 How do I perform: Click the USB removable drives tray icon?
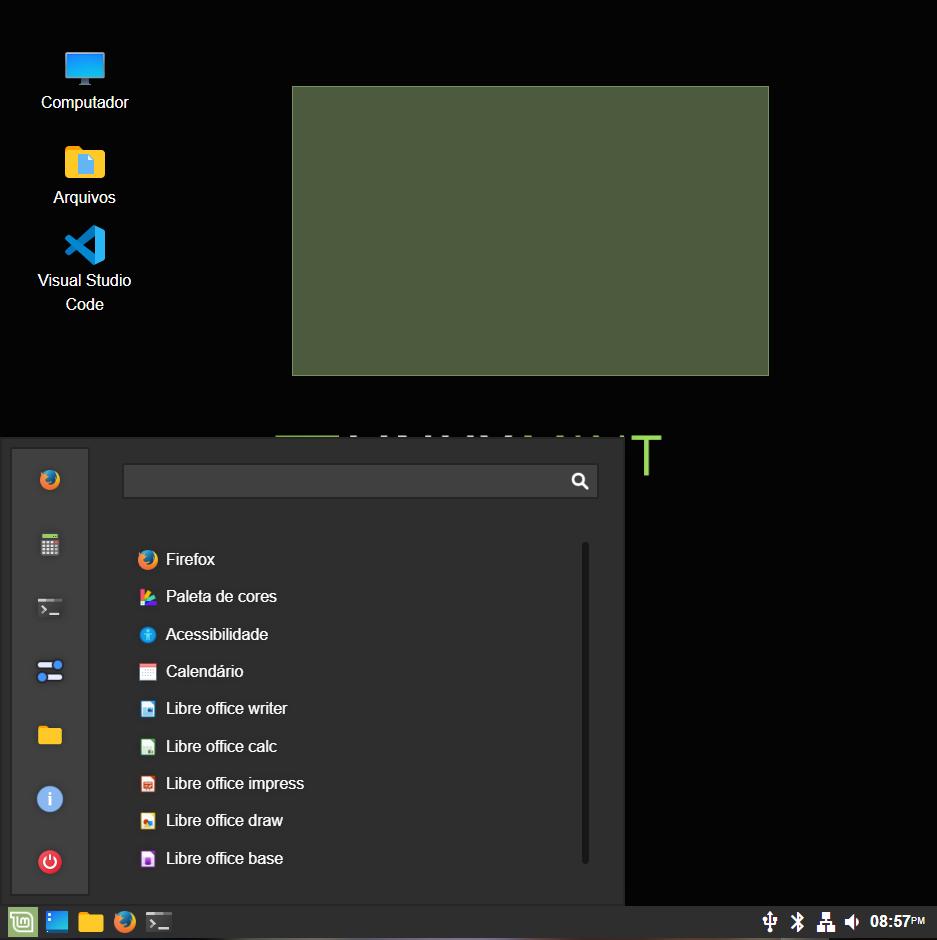[x=769, y=921]
